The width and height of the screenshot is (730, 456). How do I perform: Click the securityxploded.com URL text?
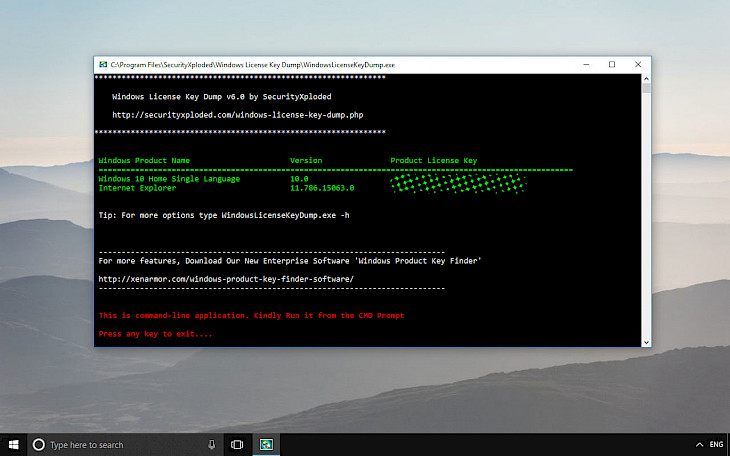coord(237,115)
